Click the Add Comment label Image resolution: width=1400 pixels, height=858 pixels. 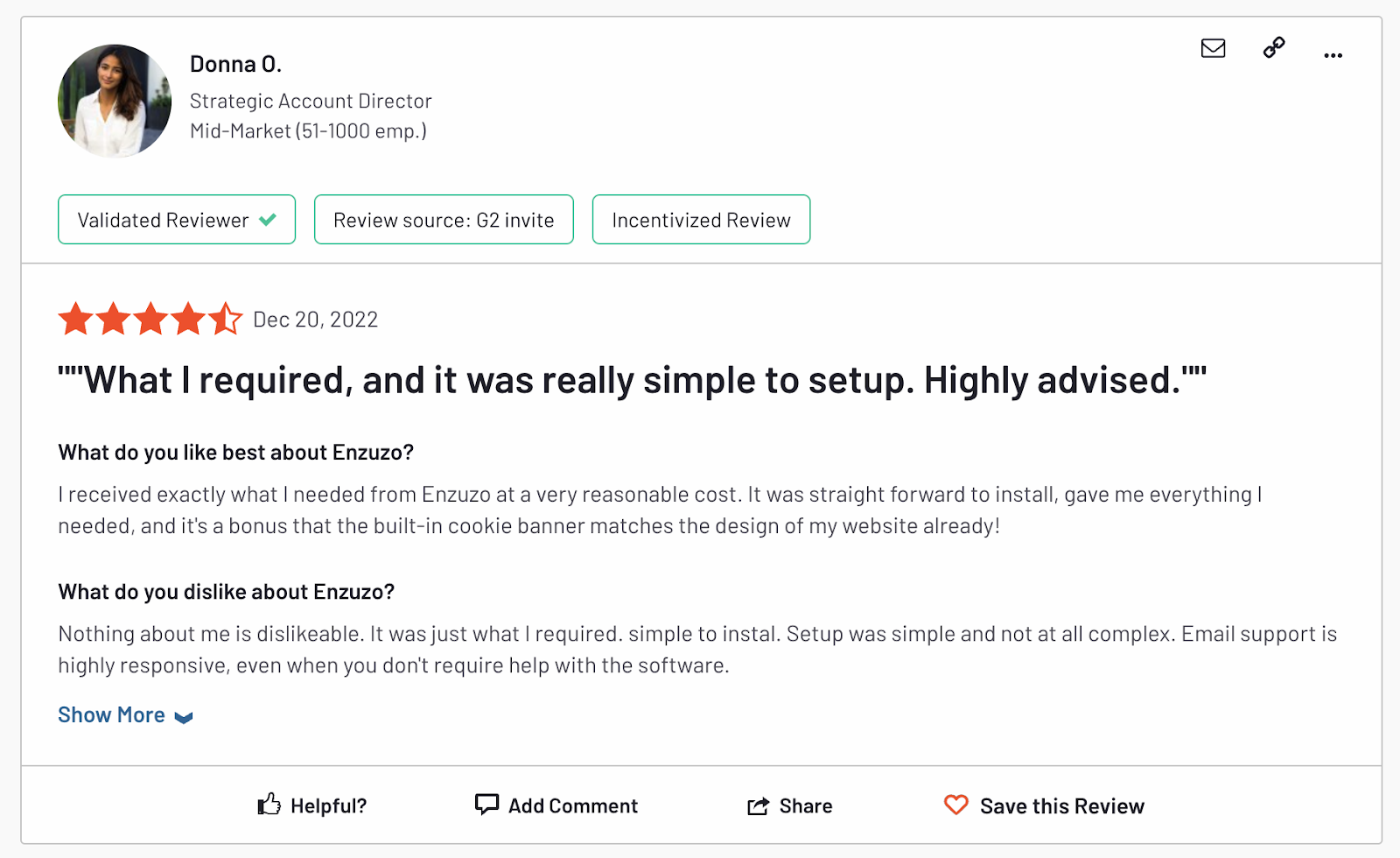pyautogui.click(x=573, y=805)
